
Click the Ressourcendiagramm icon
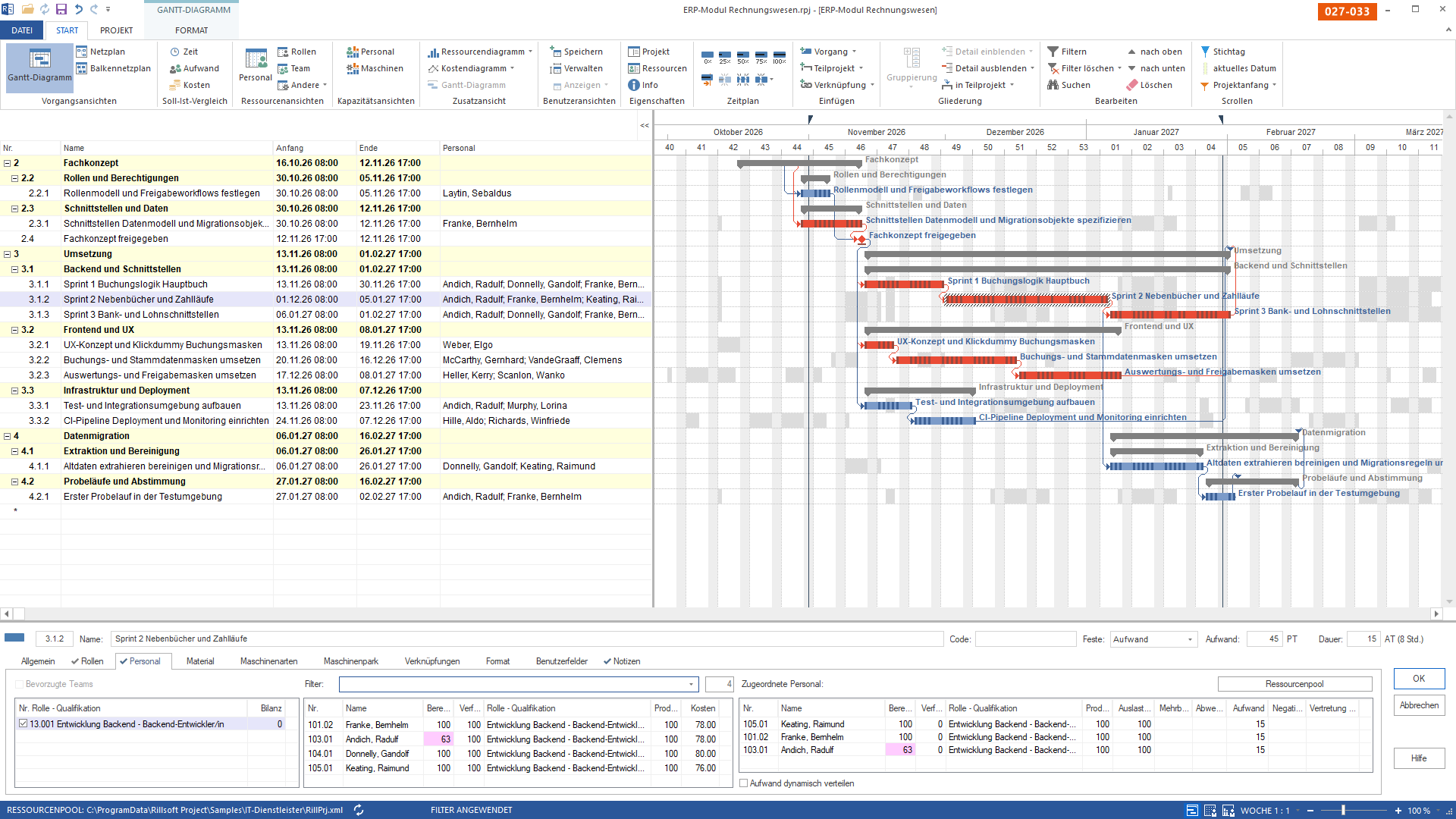pyautogui.click(x=433, y=52)
